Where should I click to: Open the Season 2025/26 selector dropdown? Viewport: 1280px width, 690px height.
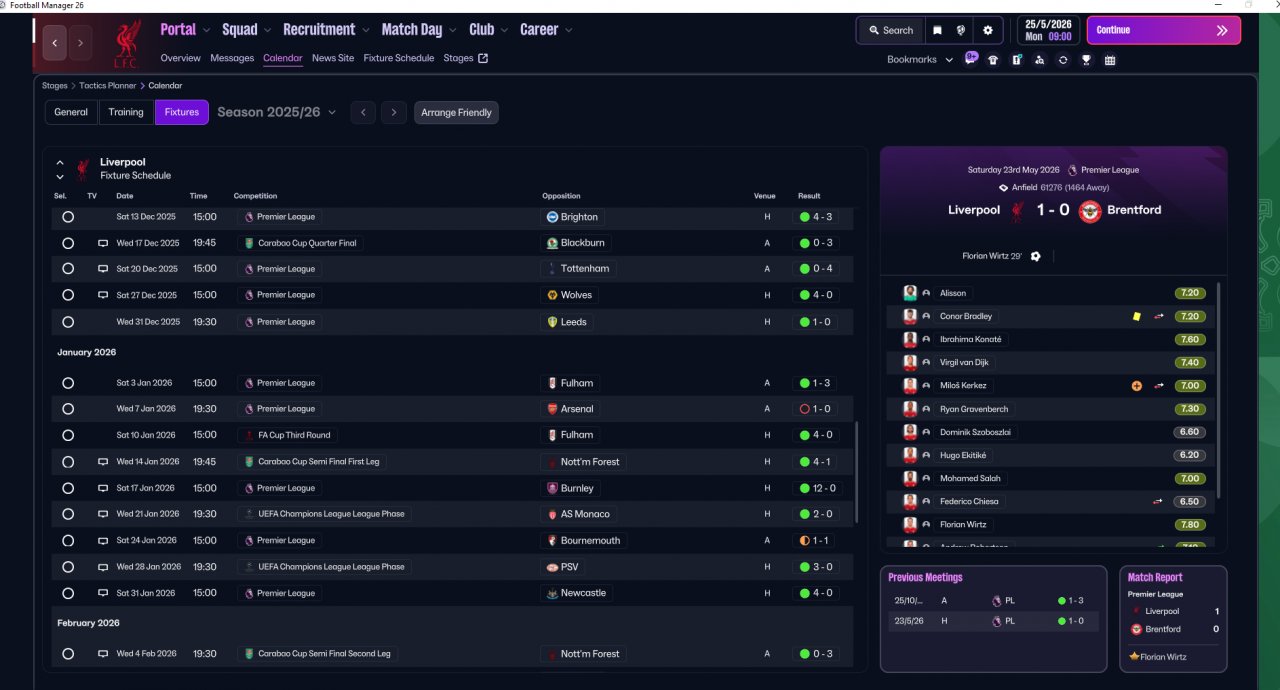coord(276,112)
